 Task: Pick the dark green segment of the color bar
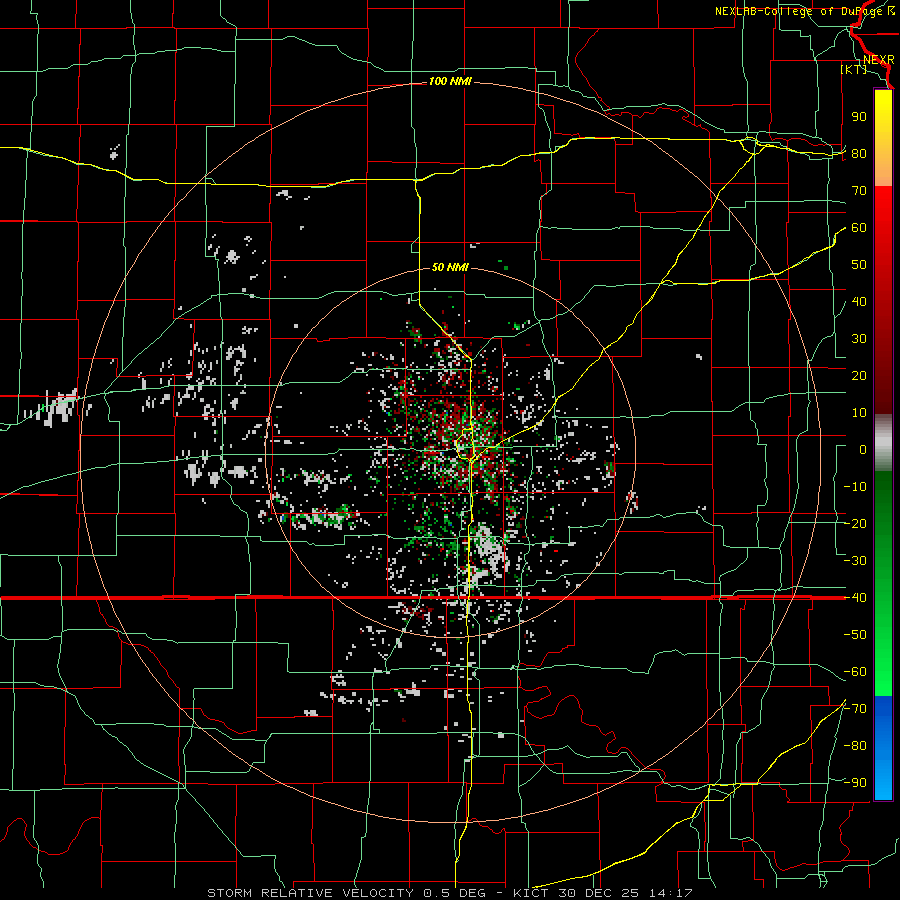coord(883,494)
